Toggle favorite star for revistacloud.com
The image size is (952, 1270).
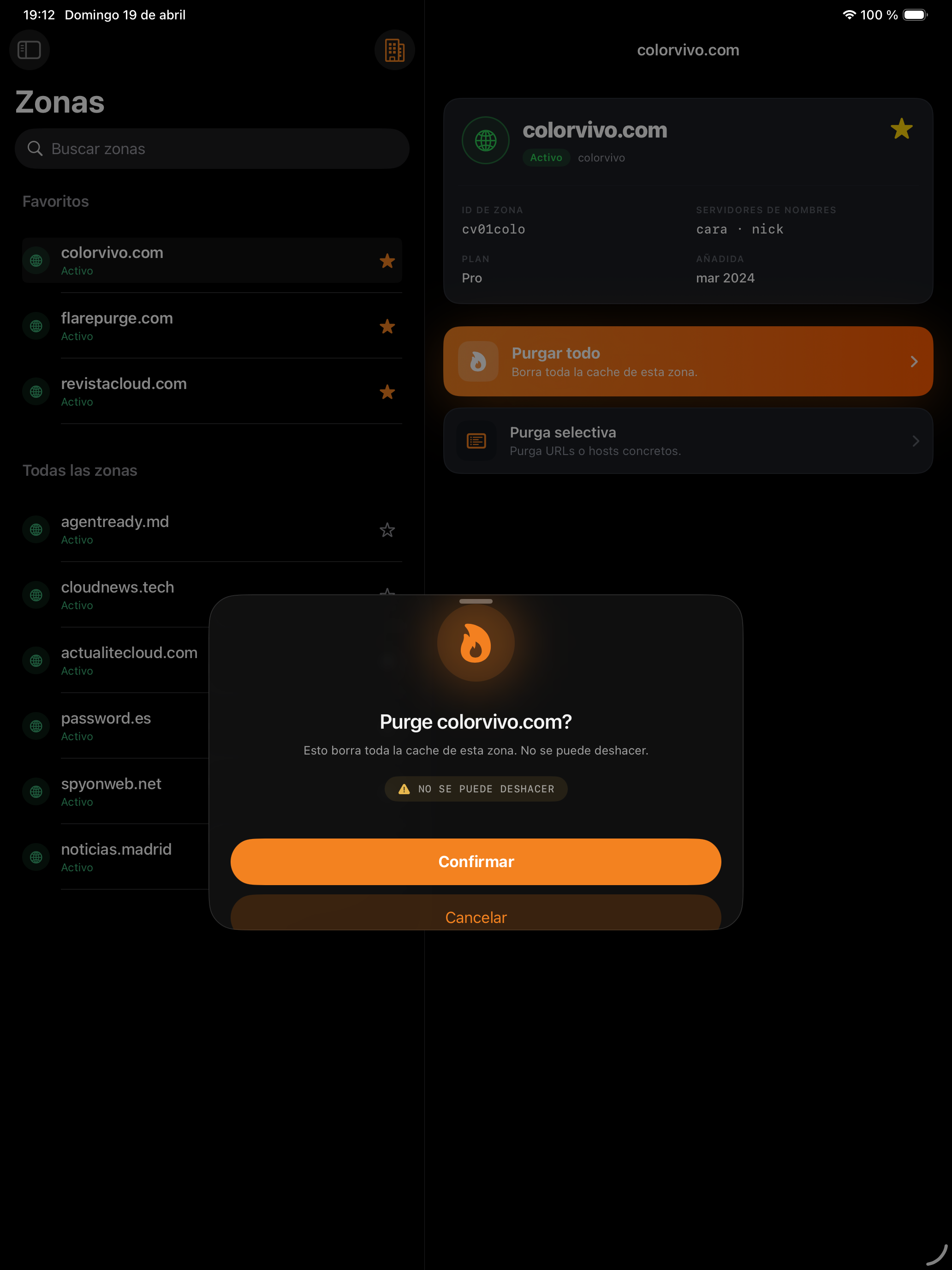tap(387, 392)
